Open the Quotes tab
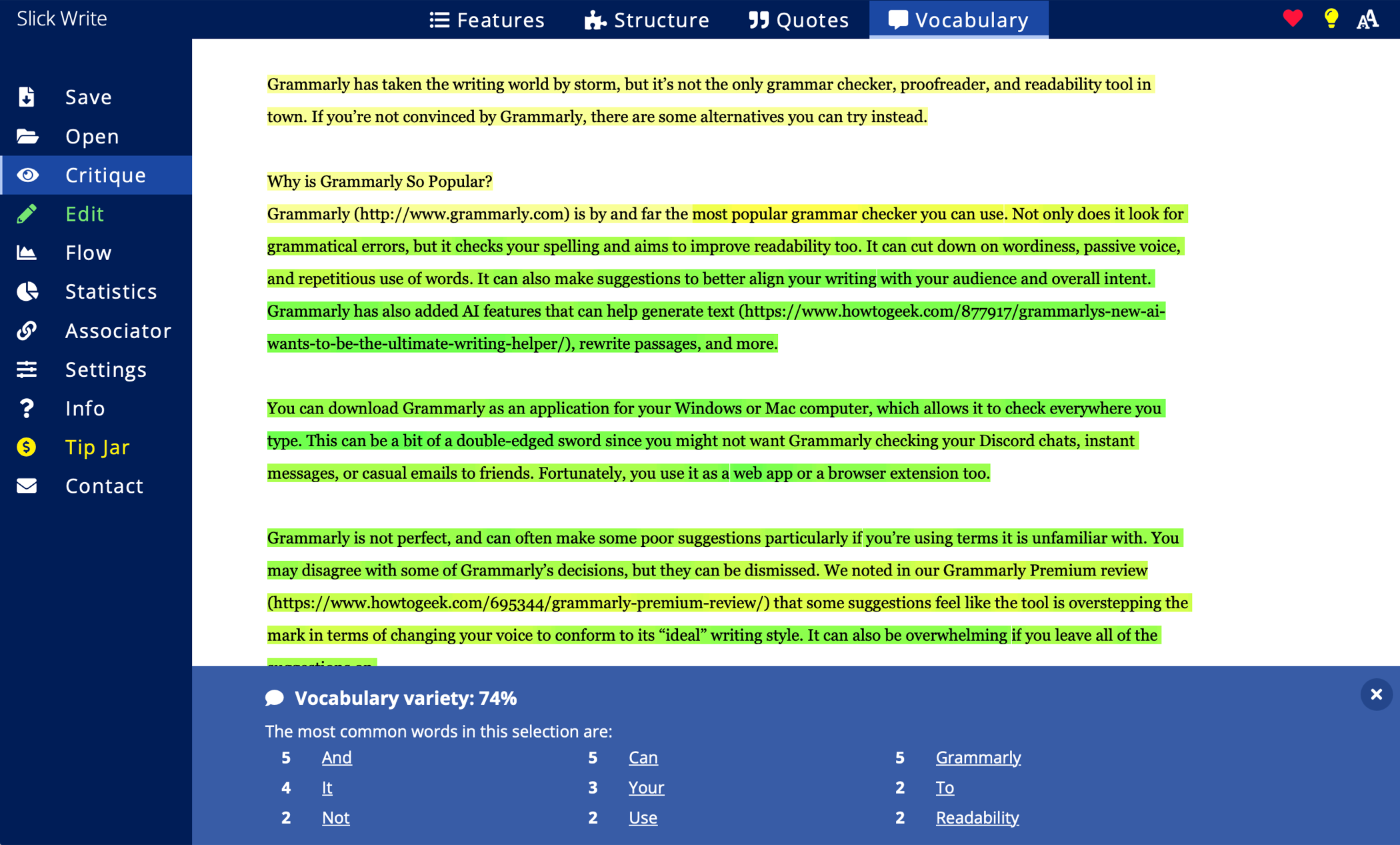This screenshot has width=1400, height=845. 799,20
